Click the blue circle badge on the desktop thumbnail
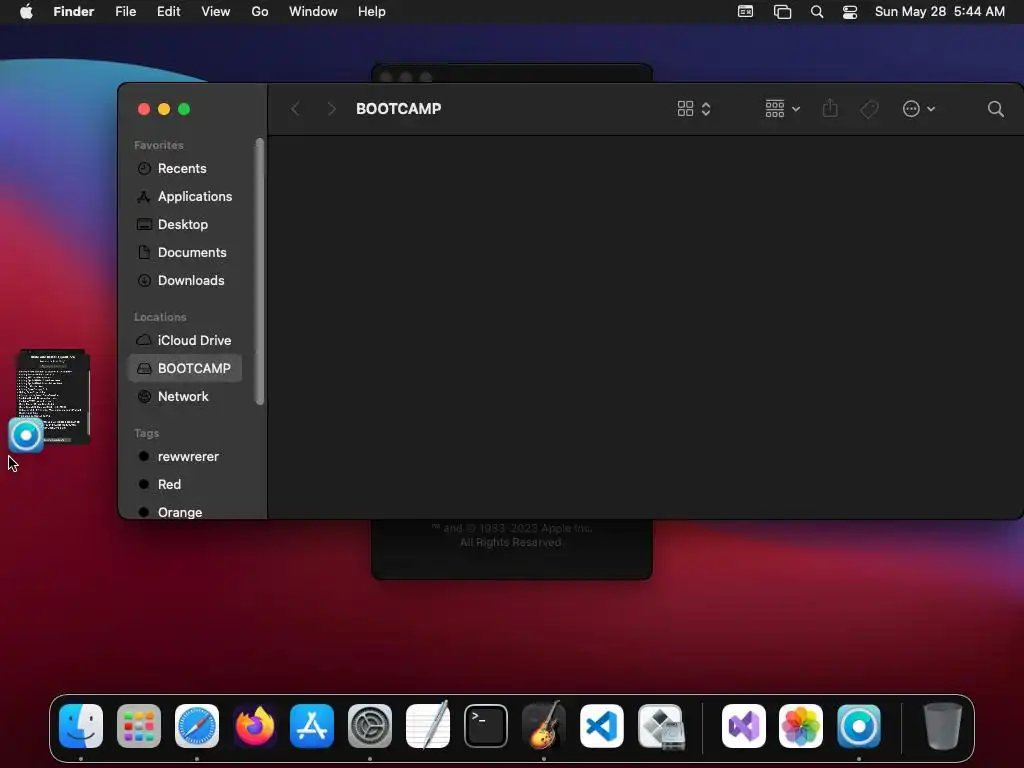 click(26, 436)
